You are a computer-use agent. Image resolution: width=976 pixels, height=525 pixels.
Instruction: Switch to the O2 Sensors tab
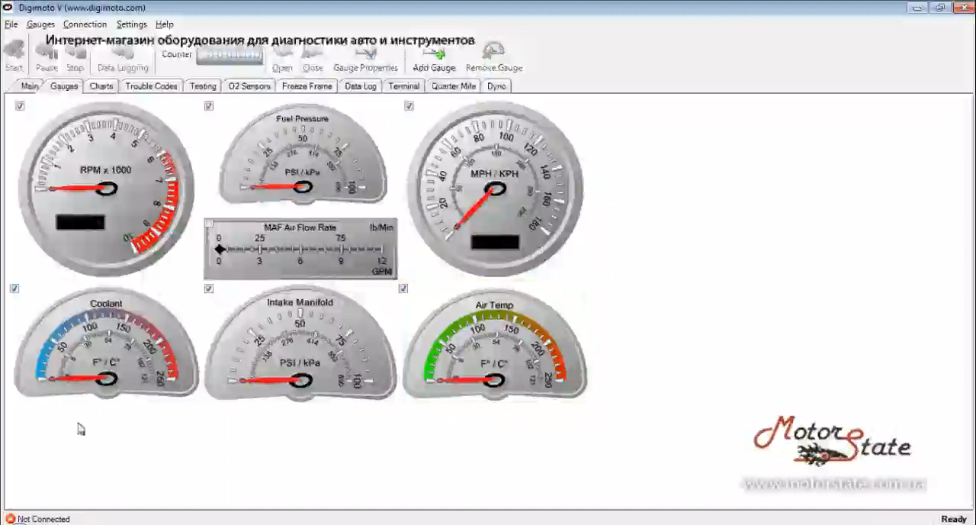tap(249, 86)
